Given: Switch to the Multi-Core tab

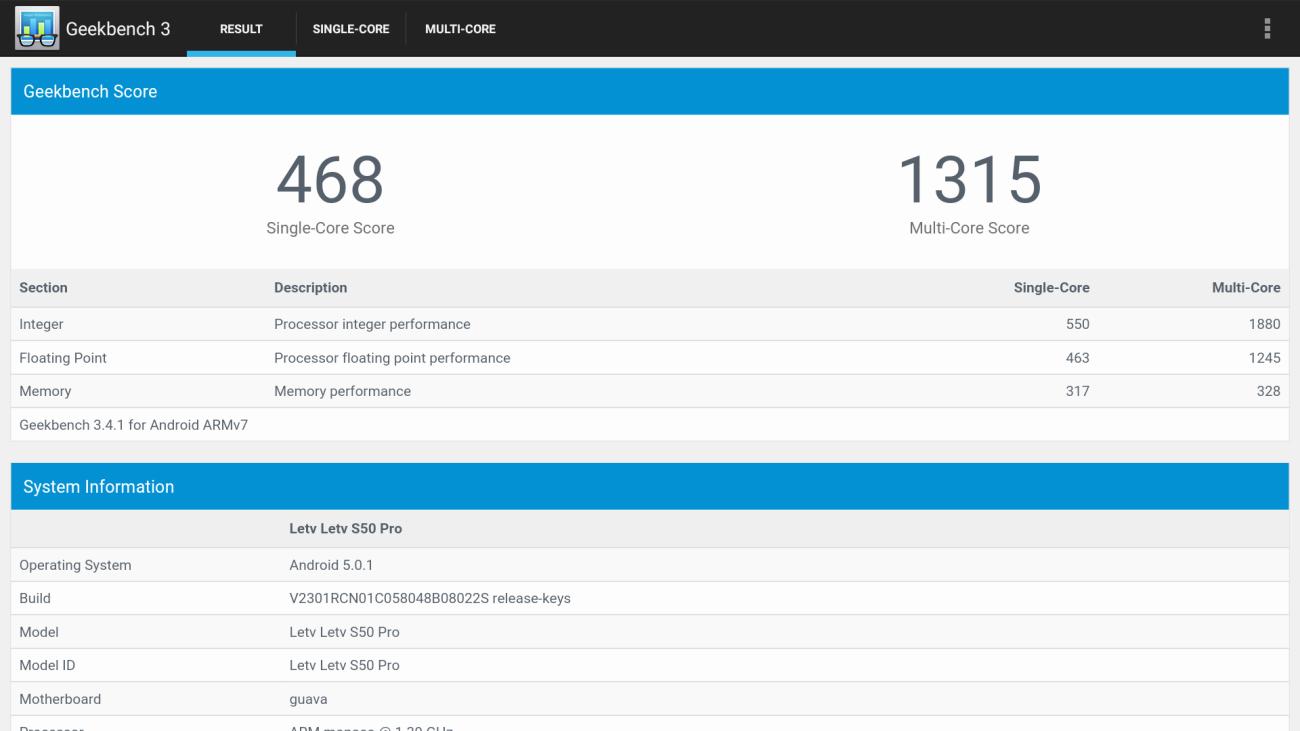Looking at the screenshot, I should pyautogui.click(x=460, y=29).
